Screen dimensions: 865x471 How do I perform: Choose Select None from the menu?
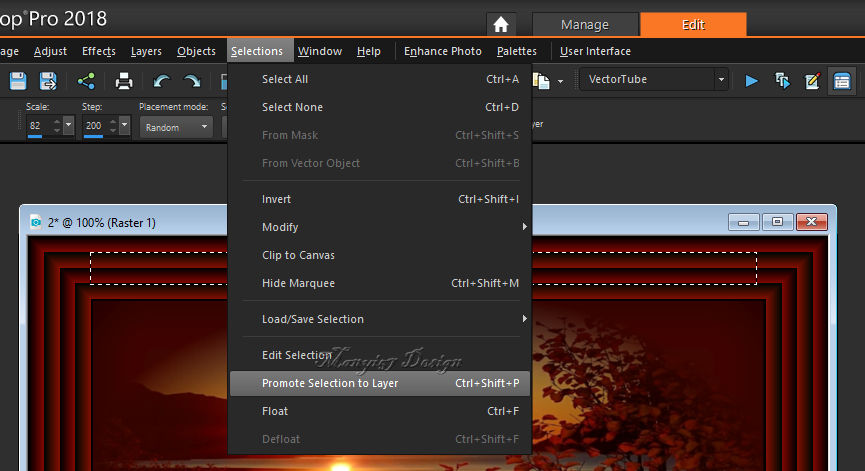click(380, 108)
